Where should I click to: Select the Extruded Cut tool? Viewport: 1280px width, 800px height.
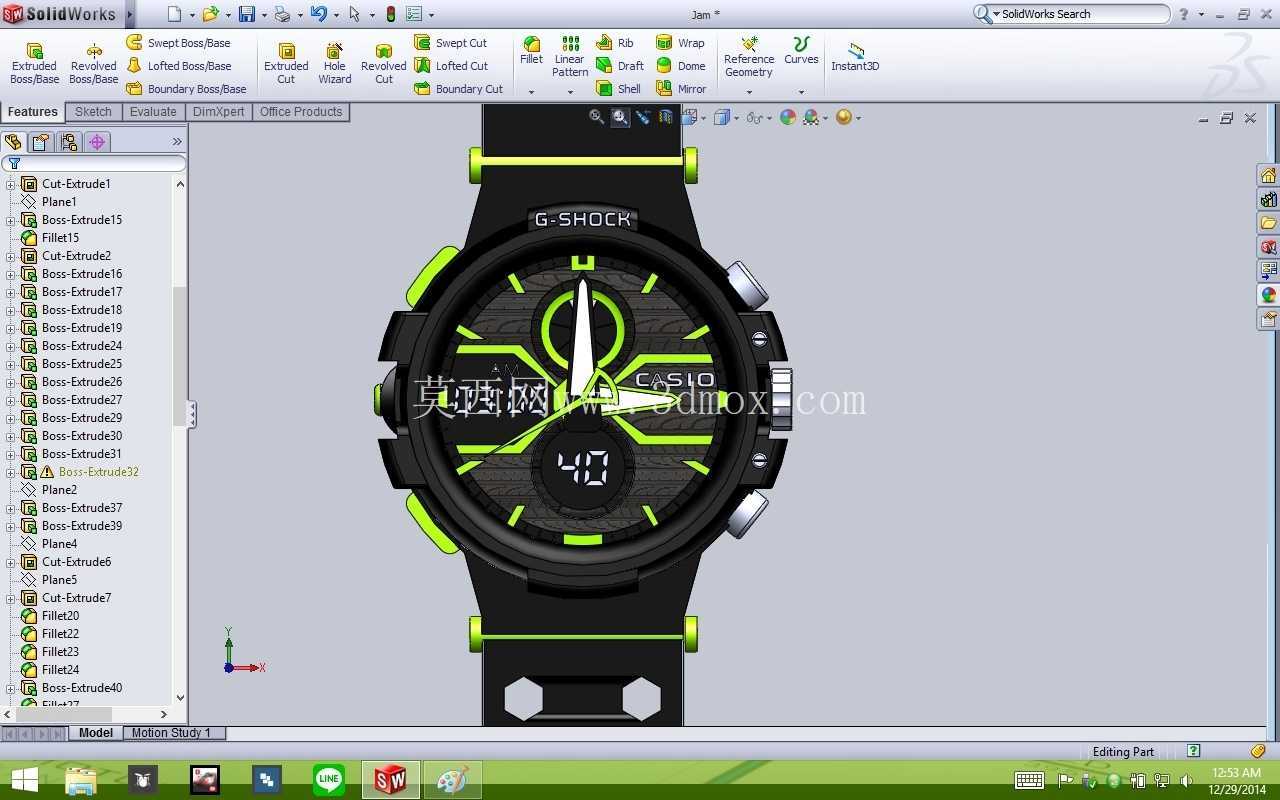(286, 63)
